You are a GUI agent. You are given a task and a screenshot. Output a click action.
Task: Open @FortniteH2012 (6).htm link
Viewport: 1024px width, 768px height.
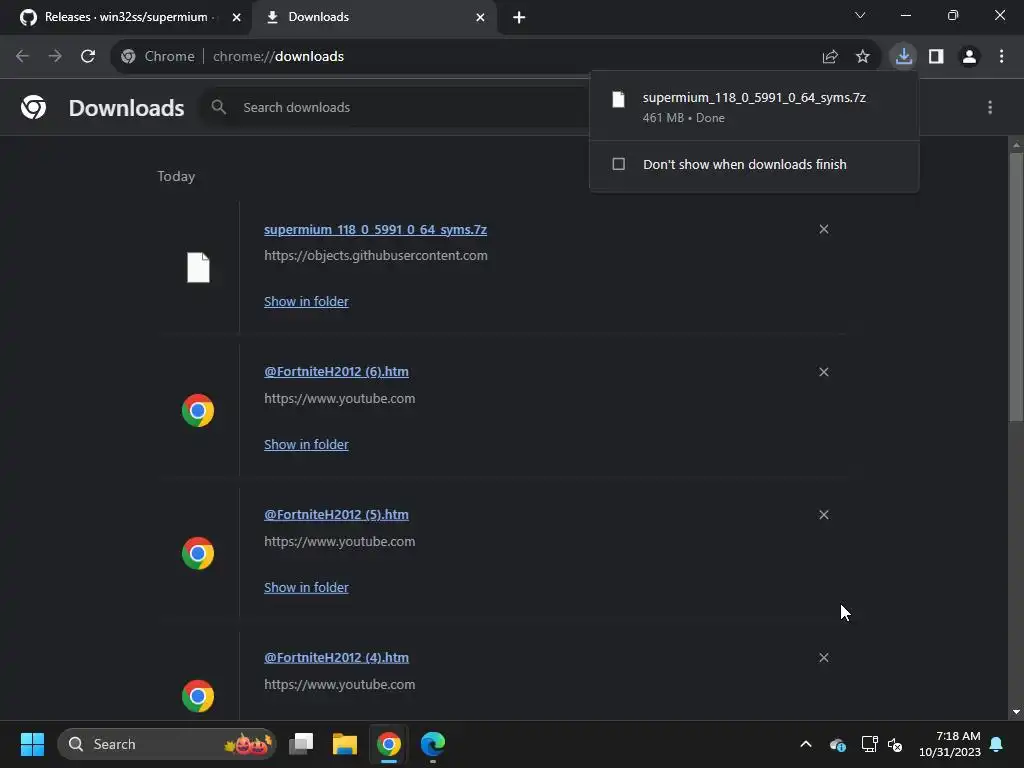[x=336, y=372]
